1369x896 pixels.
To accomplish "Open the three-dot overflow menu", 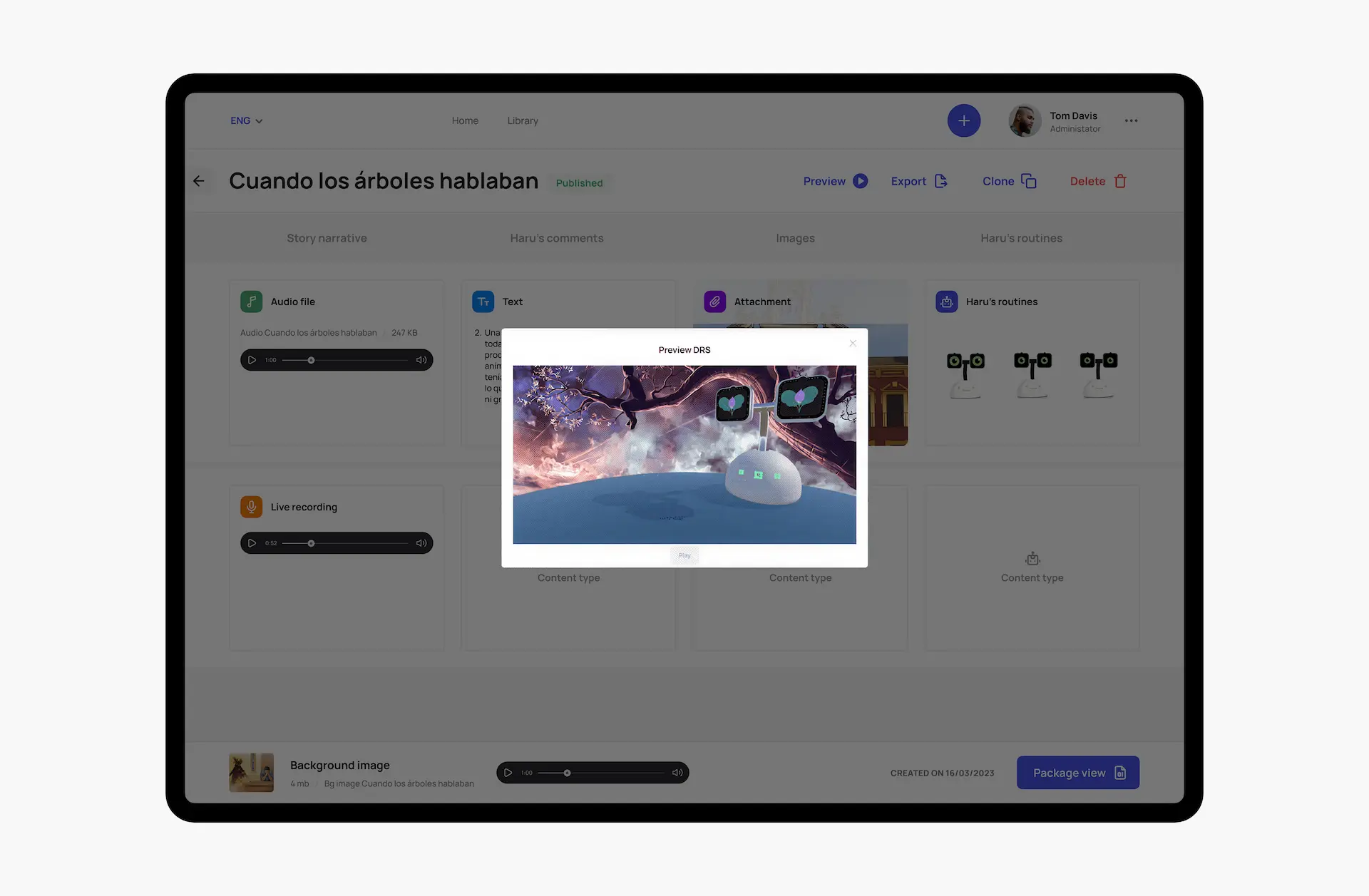I will click(x=1131, y=120).
